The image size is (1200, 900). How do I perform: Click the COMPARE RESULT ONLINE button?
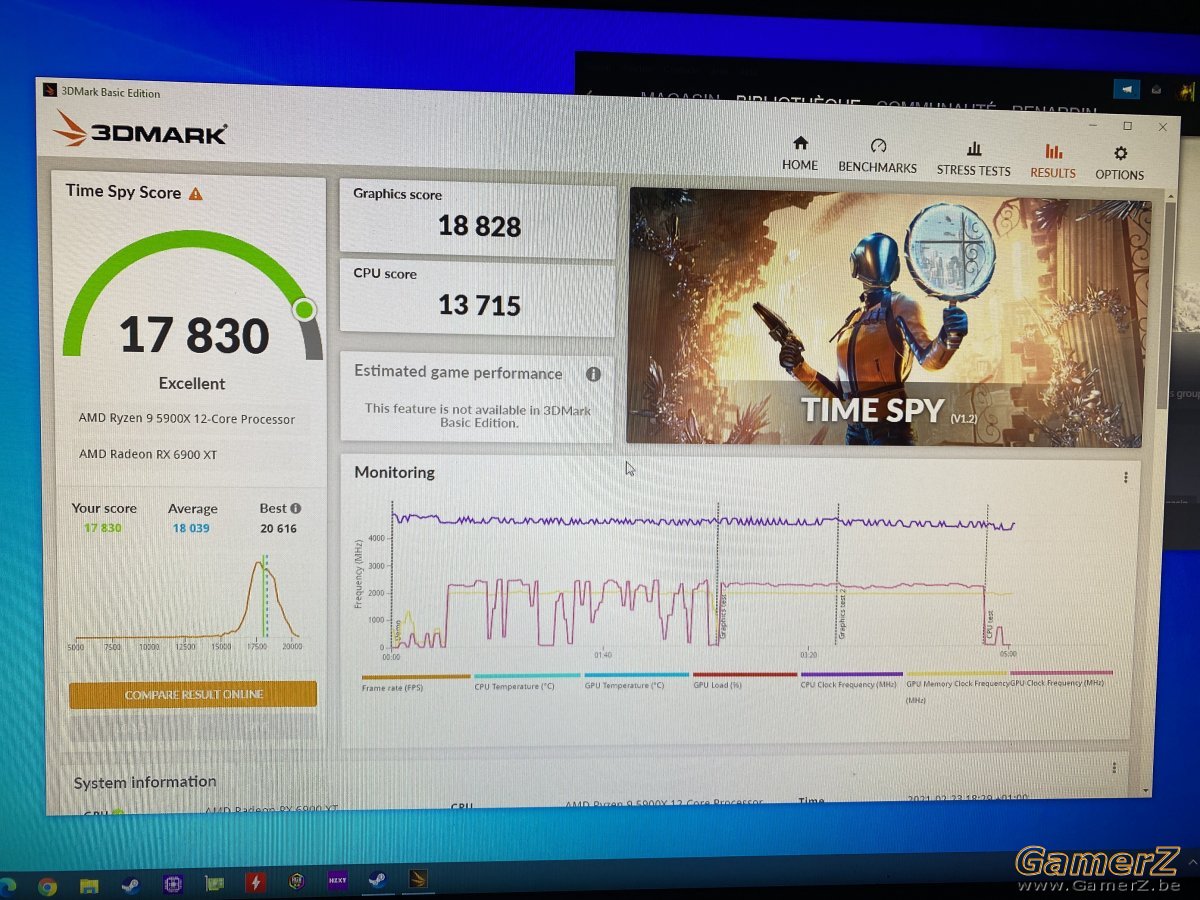point(193,694)
